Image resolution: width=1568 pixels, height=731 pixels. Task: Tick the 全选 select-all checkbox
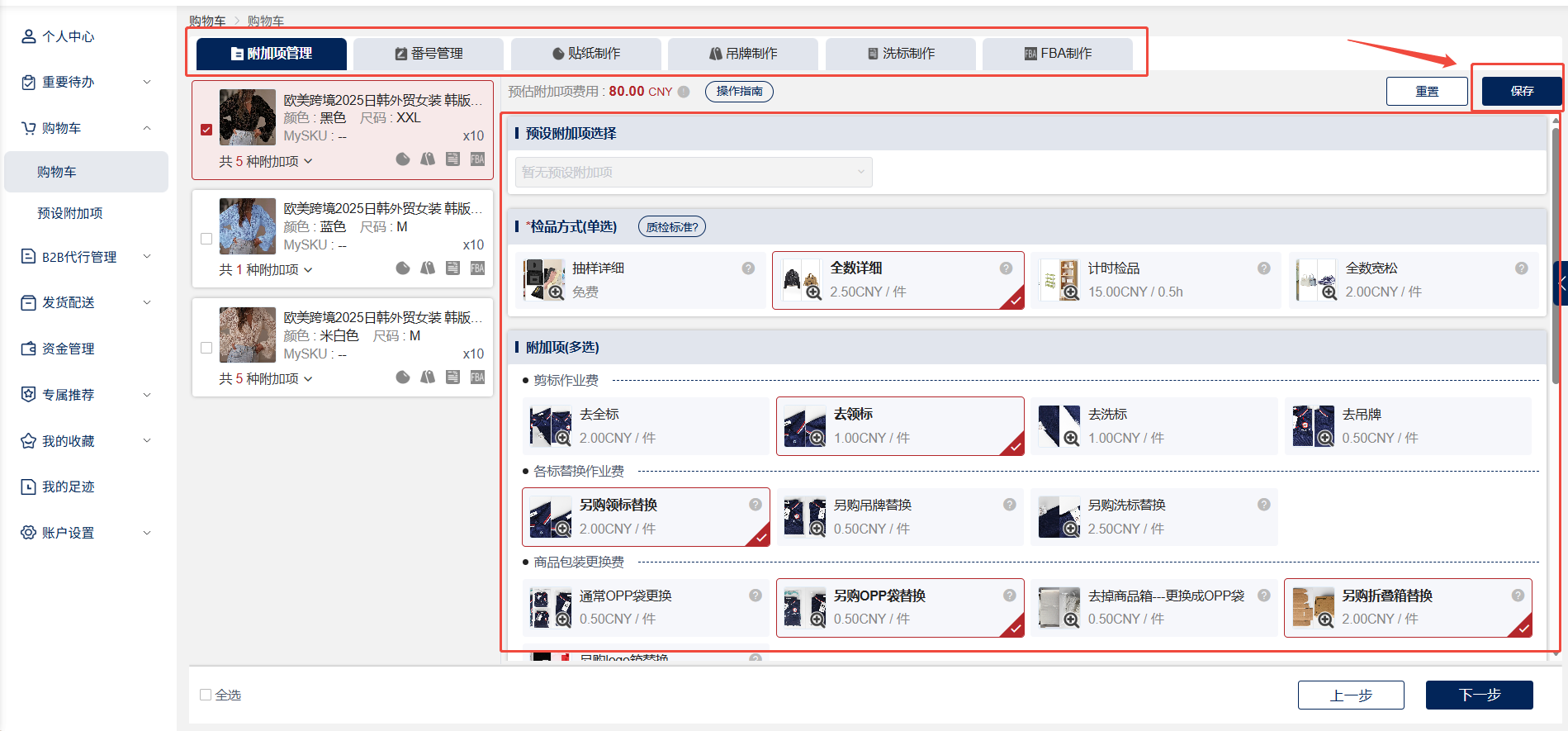(x=206, y=695)
